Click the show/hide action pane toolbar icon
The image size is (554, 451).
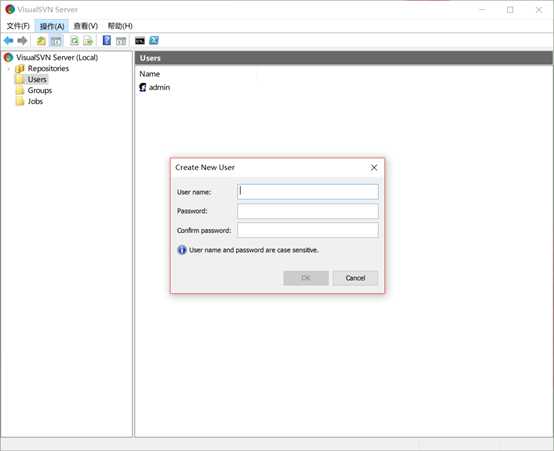(x=121, y=41)
